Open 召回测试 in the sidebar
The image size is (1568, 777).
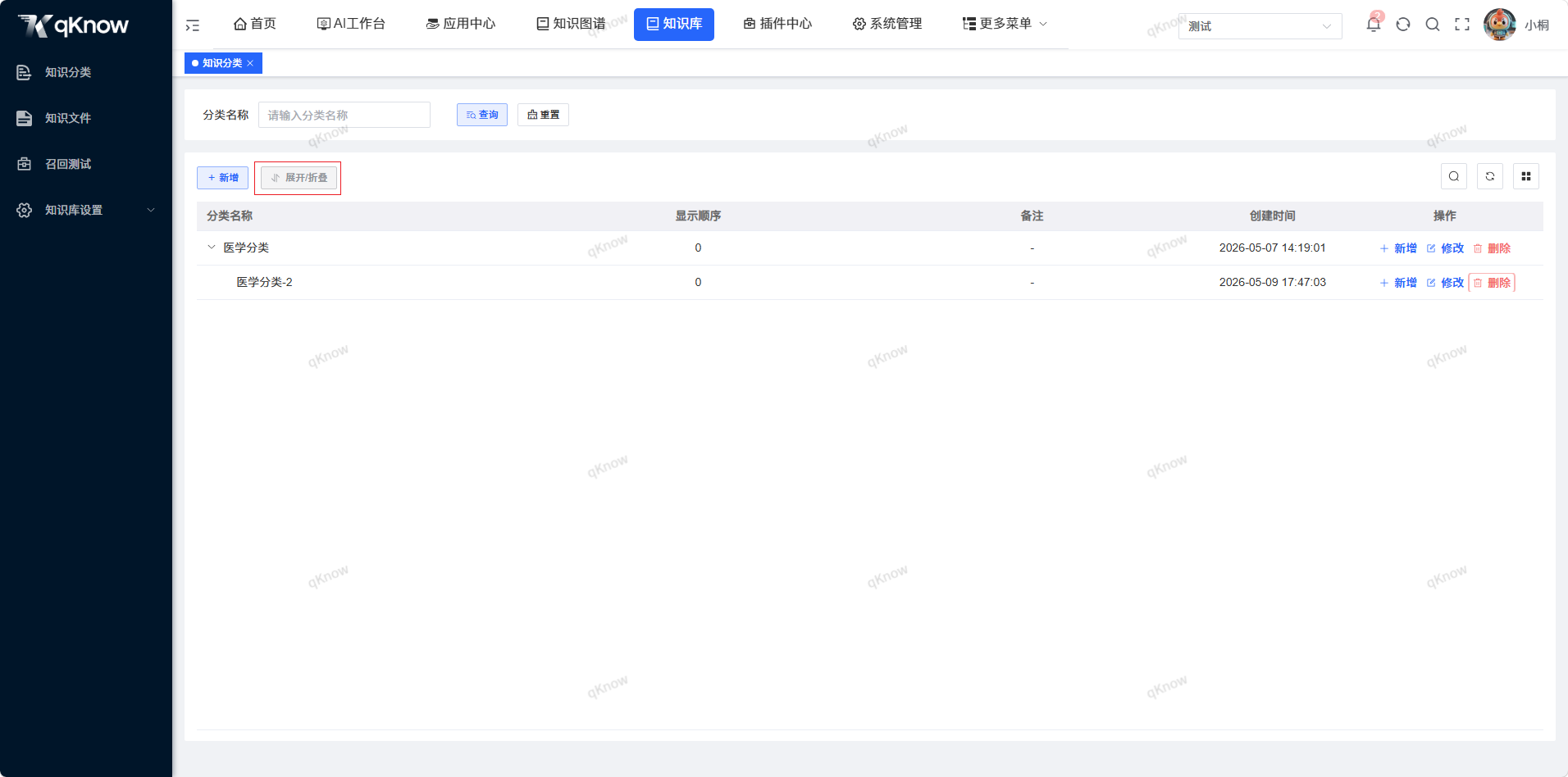[86, 164]
